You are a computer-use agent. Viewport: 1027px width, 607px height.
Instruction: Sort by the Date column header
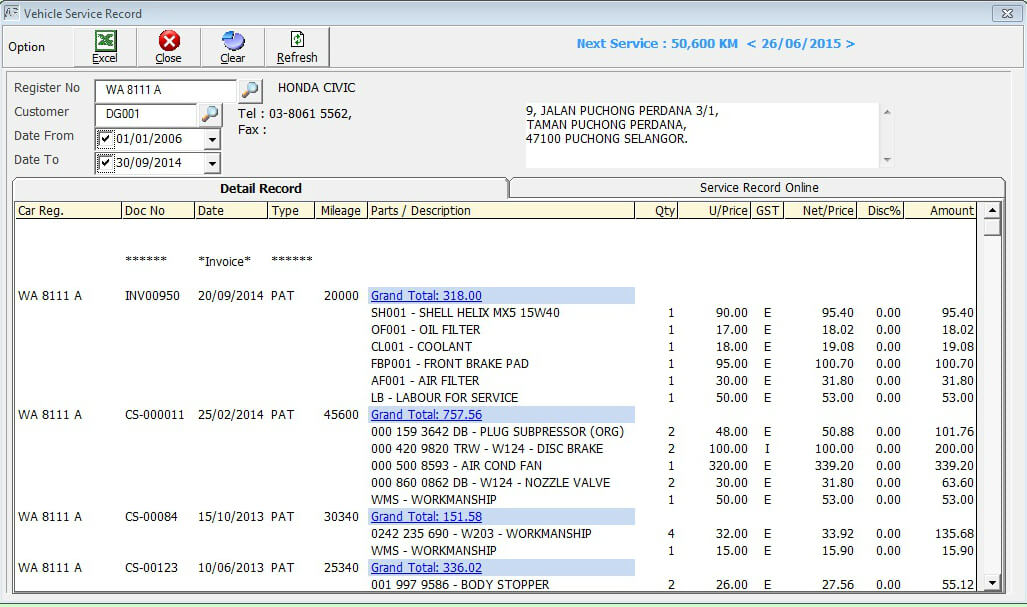231,211
